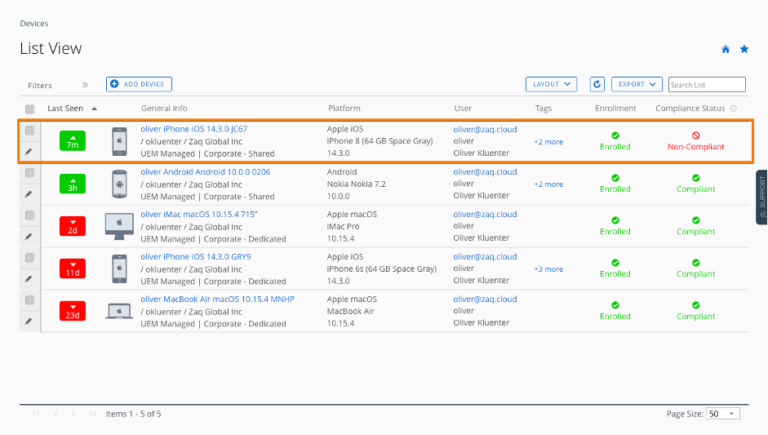Open oliver@zaq.cloud link in iPhone 8 row
The image size is (768, 435).
[x=485, y=129]
